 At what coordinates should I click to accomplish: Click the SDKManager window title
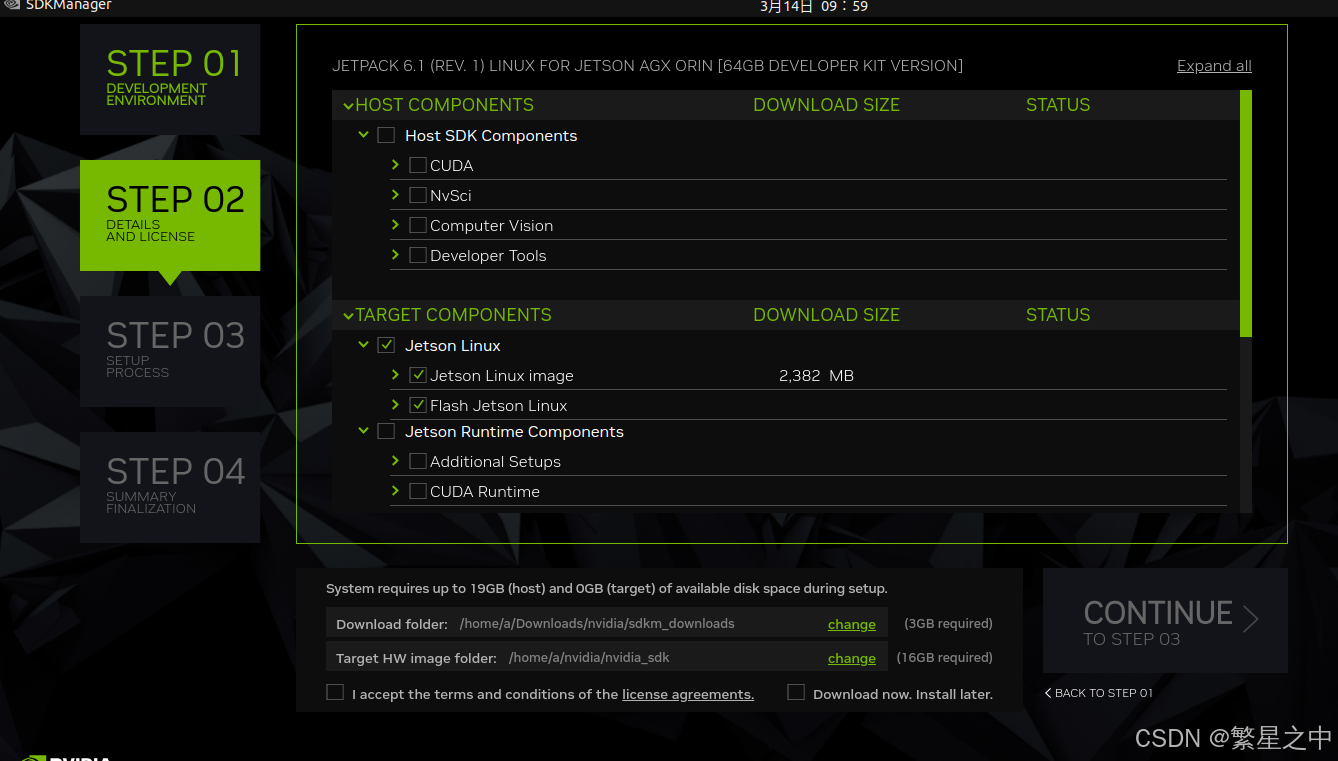[69, 5]
